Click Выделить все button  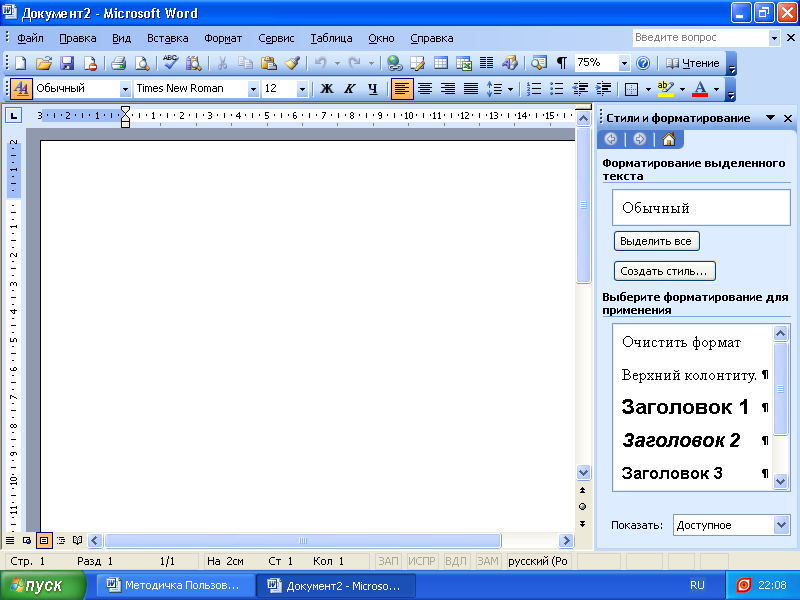(x=656, y=241)
